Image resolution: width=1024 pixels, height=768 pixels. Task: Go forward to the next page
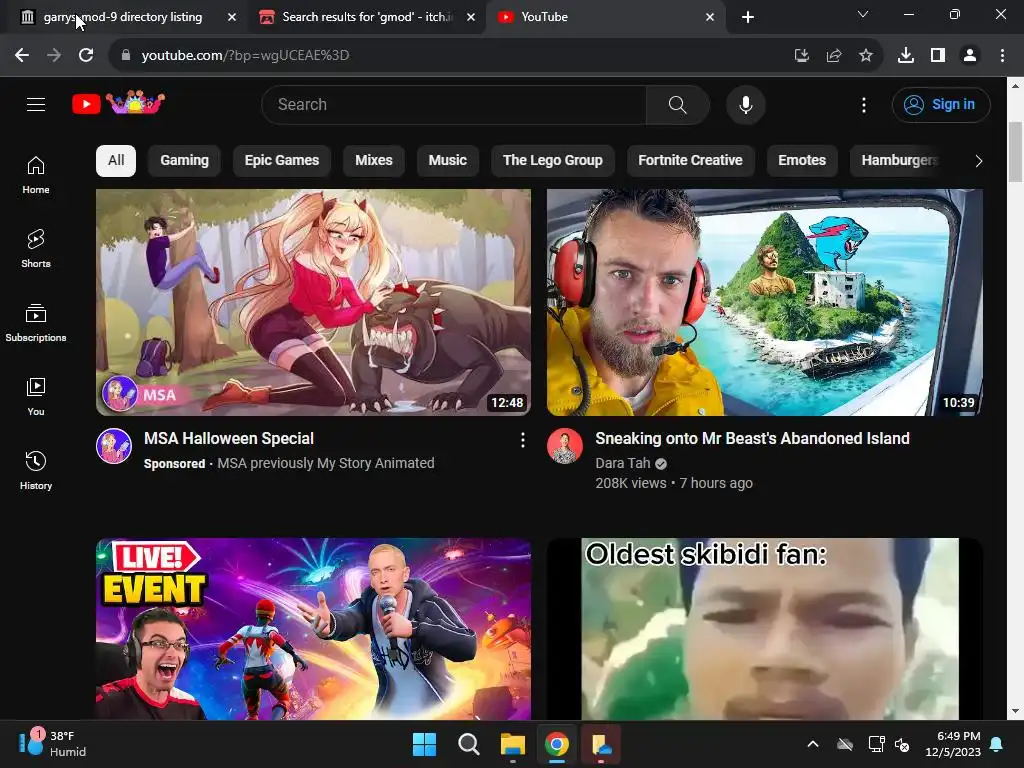54,56
